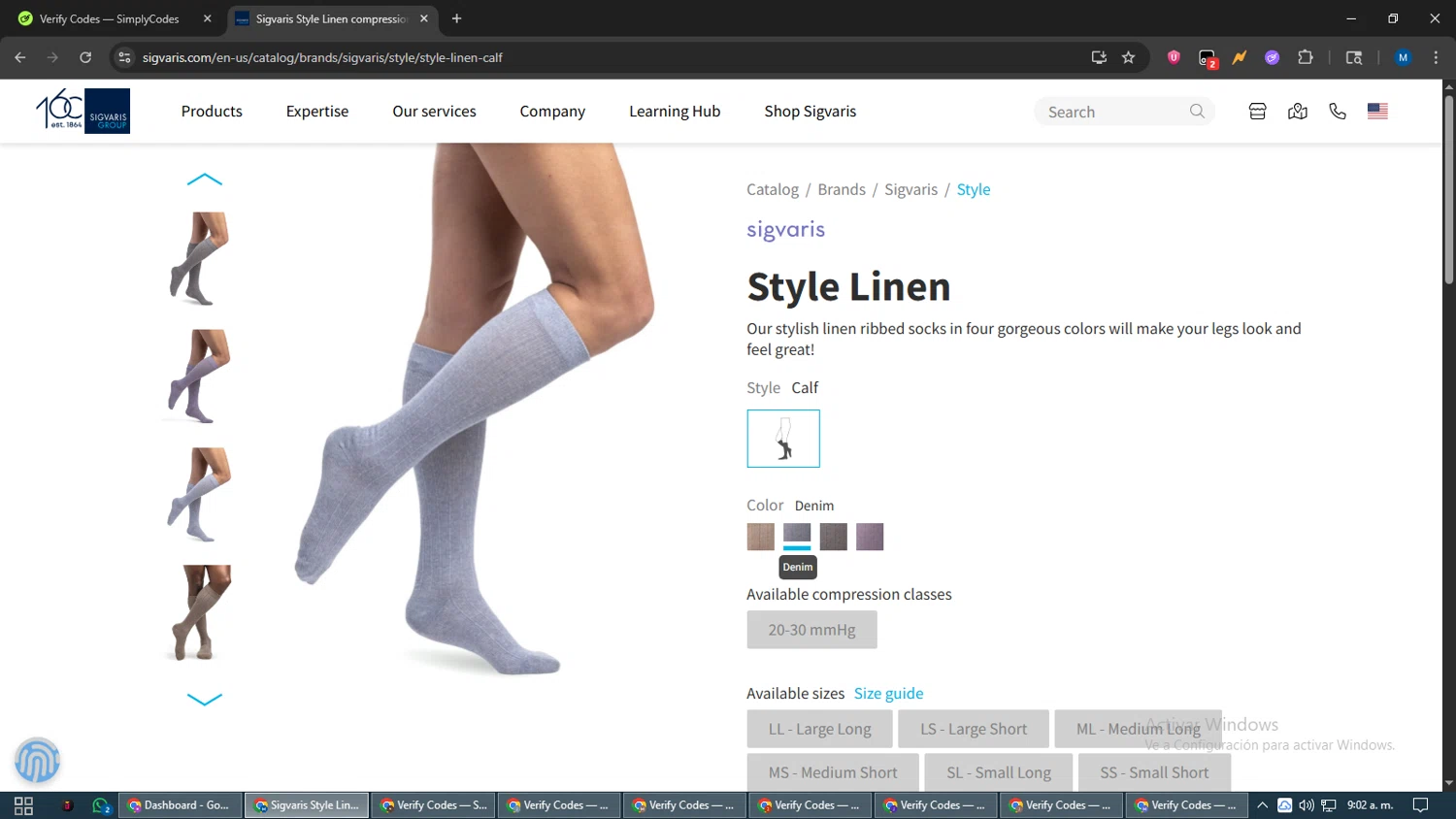Show next thumbnails with the down arrow
The image size is (1456, 819).
204,699
